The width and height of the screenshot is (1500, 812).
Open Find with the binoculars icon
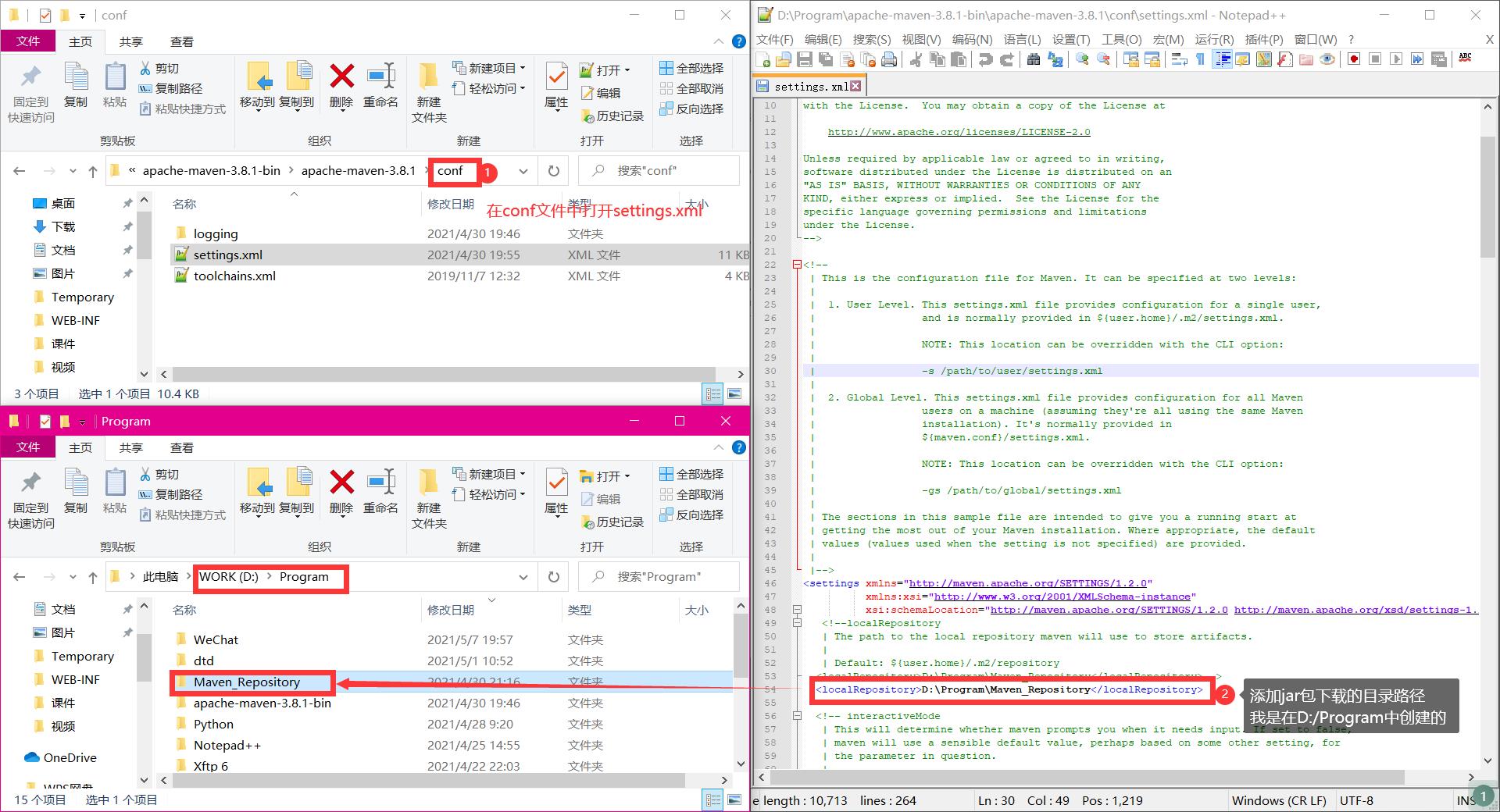click(1034, 59)
